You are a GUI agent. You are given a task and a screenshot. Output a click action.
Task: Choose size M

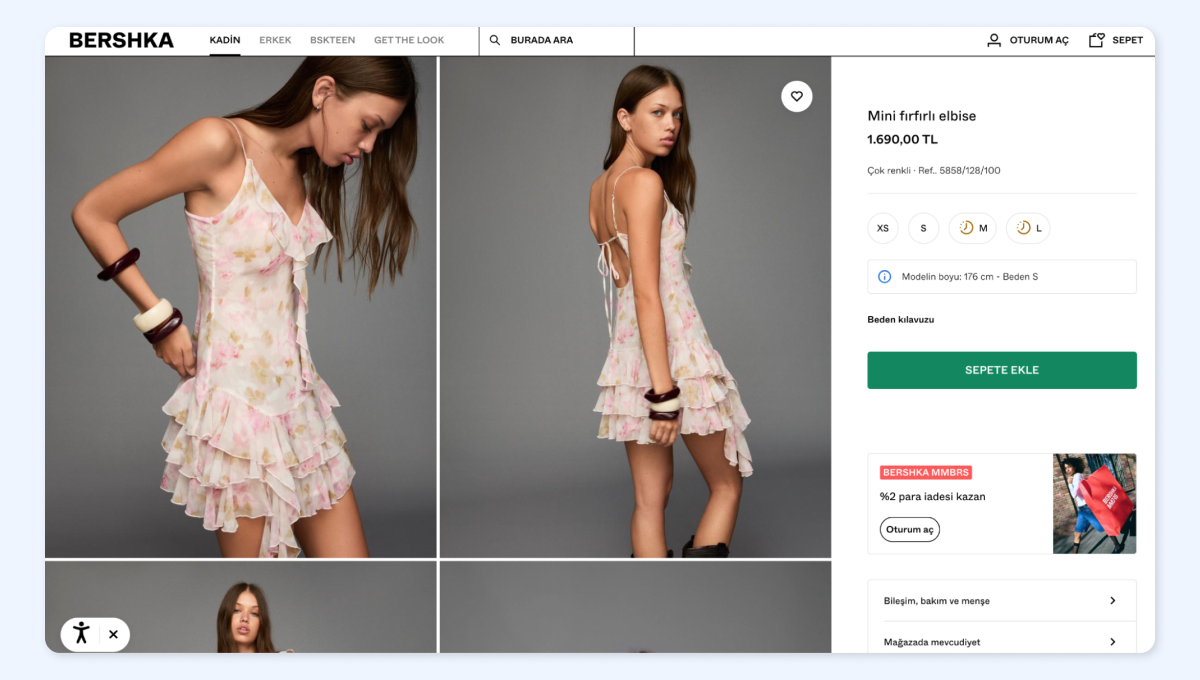pos(973,228)
